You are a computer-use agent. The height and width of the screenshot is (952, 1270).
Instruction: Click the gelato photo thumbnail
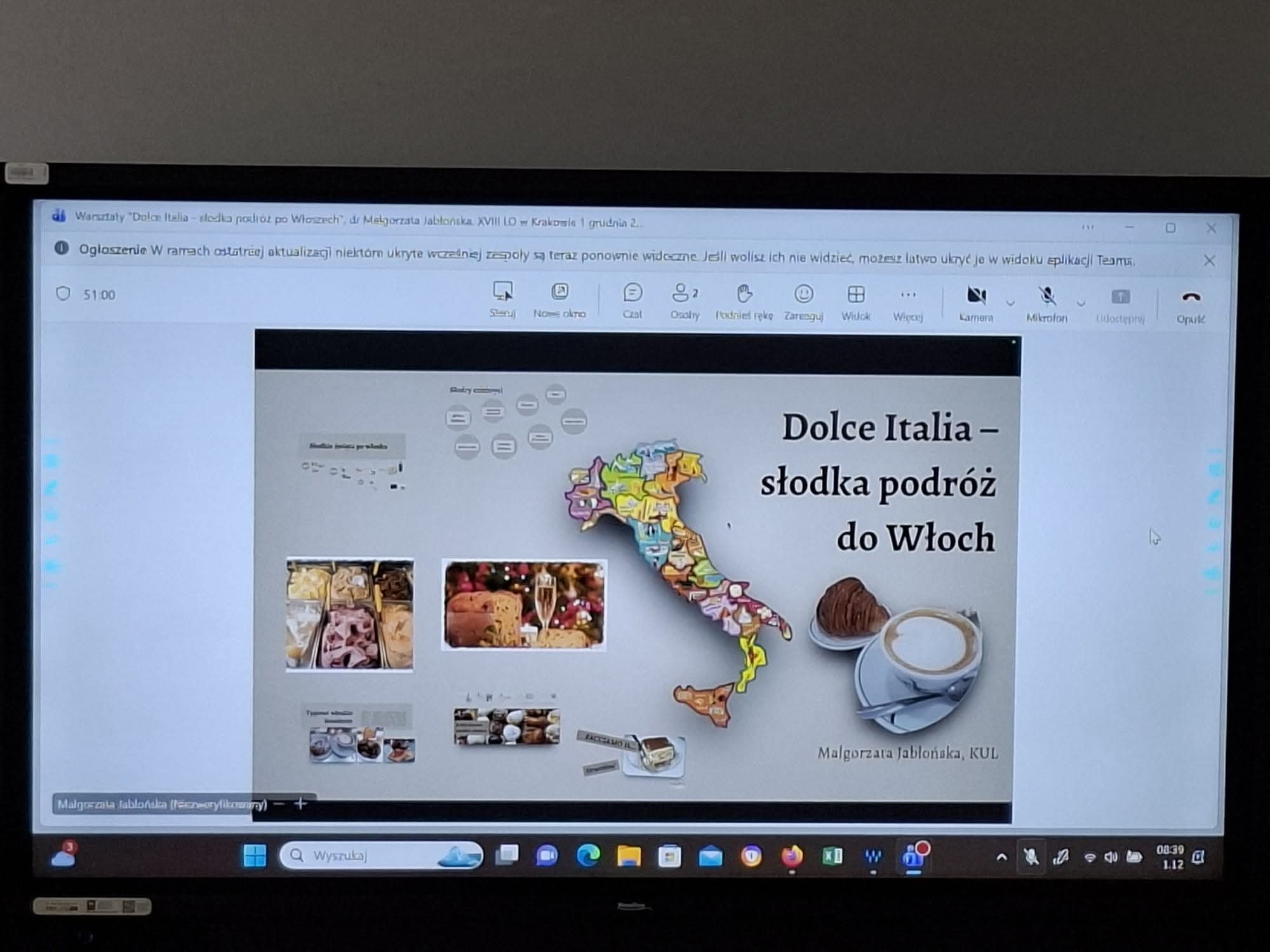pos(350,614)
